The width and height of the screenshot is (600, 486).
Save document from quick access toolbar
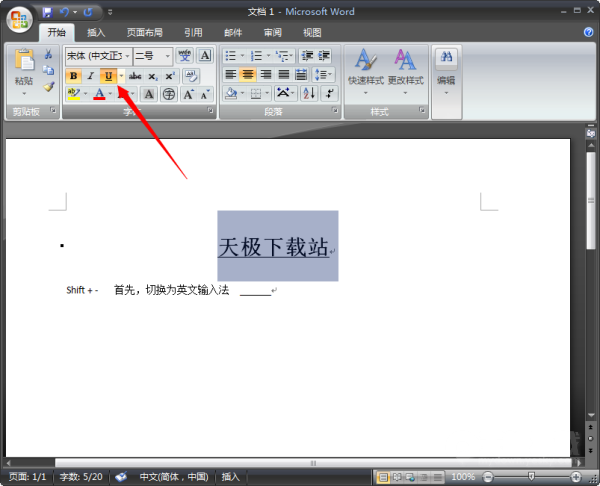point(47,13)
